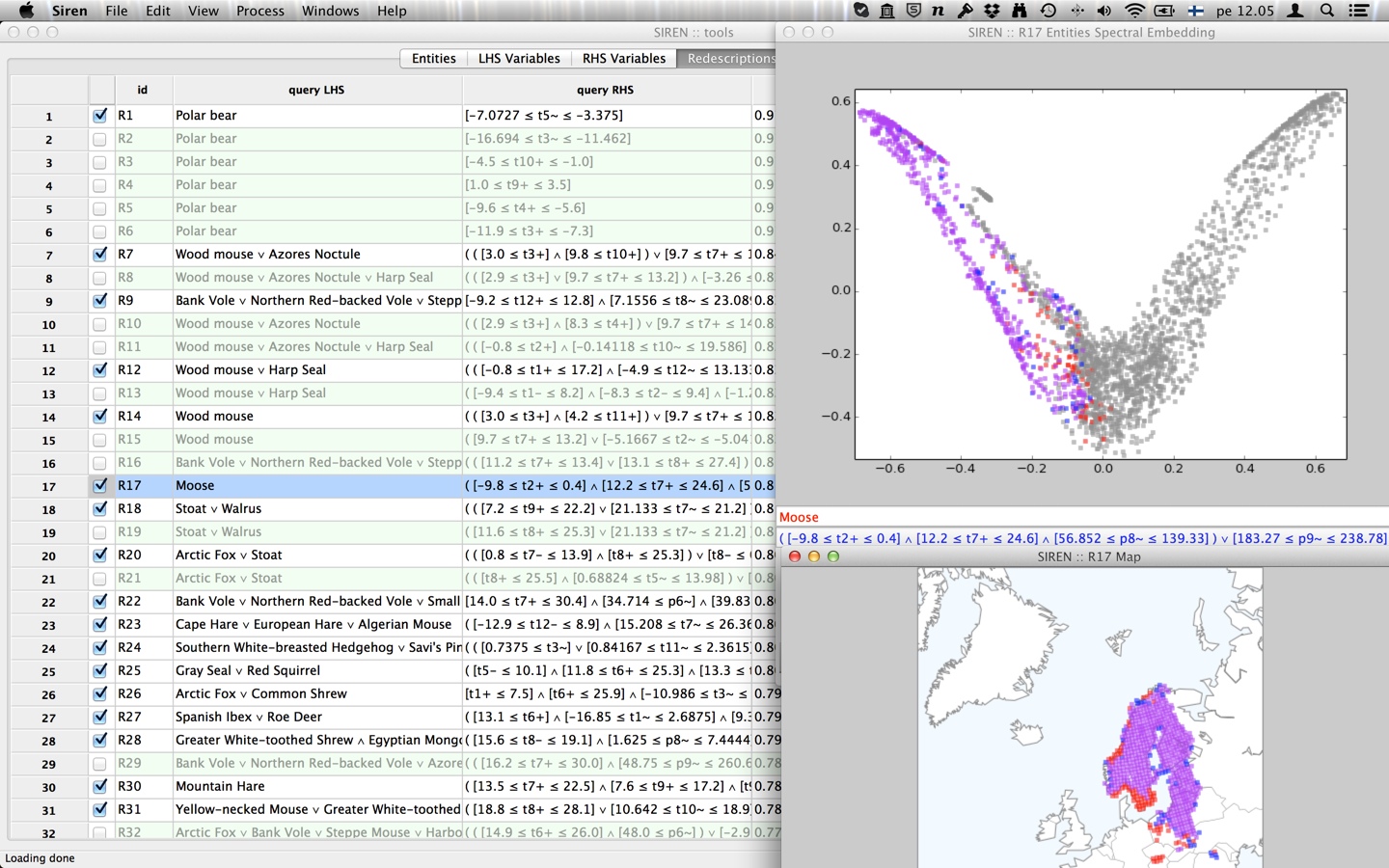The width and height of the screenshot is (1389, 868).
Task: Select the R6 Polar bear LHS cell
Action: 317,231
